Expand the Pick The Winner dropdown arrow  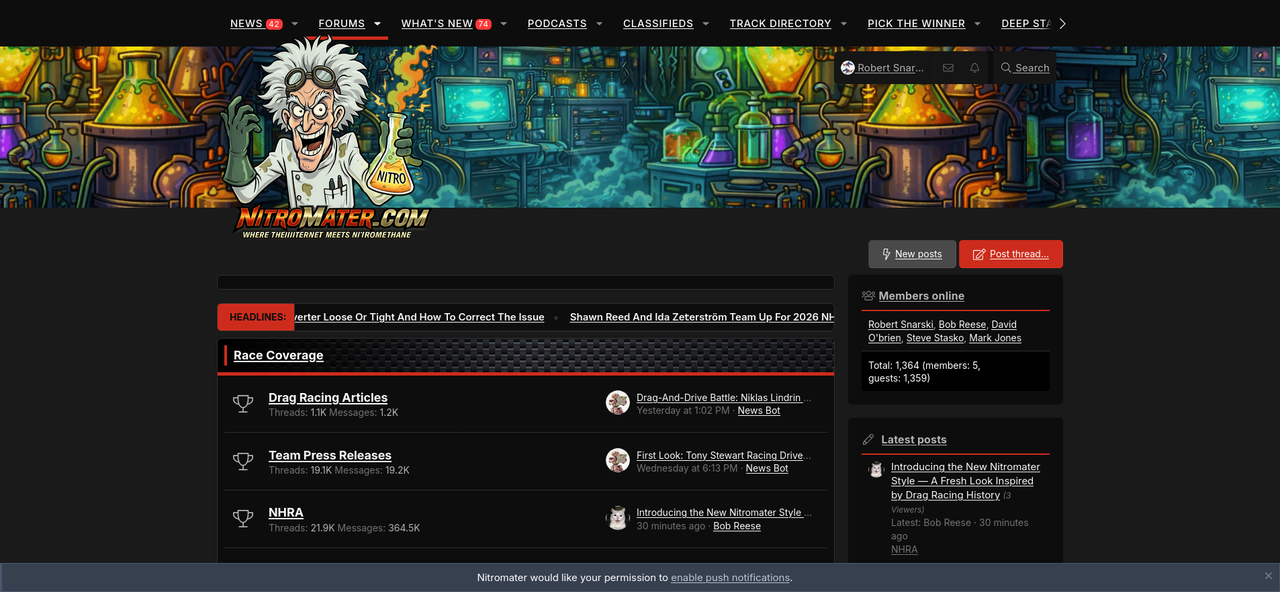tap(978, 24)
